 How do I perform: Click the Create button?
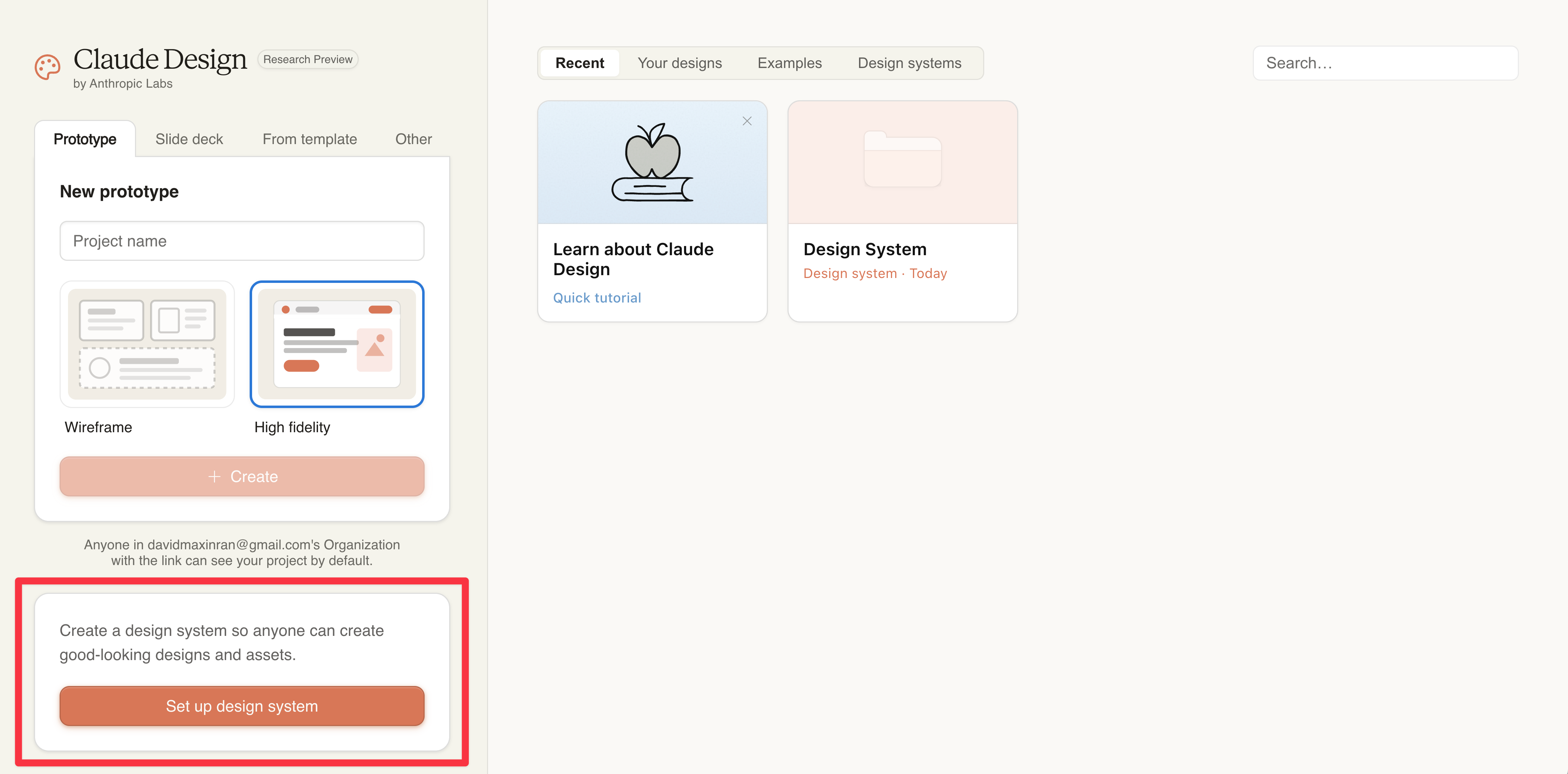[x=242, y=476]
